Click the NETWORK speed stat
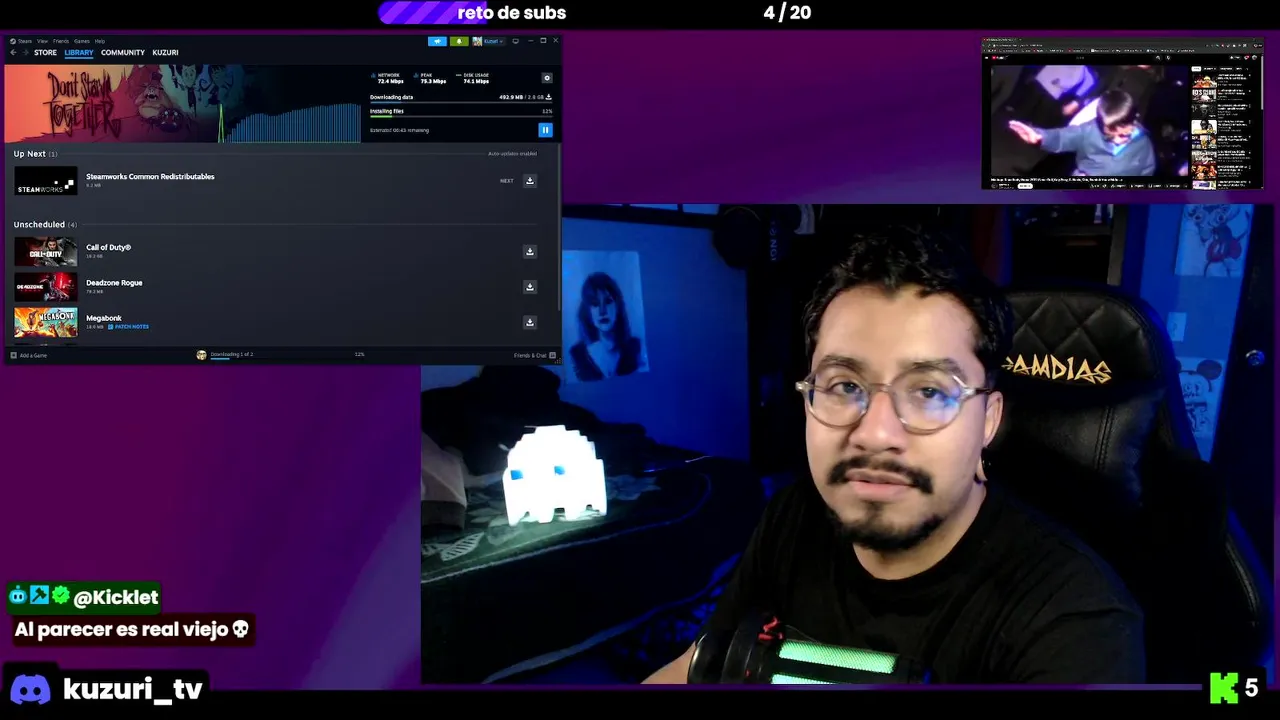The width and height of the screenshot is (1280, 720). [387, 78]
